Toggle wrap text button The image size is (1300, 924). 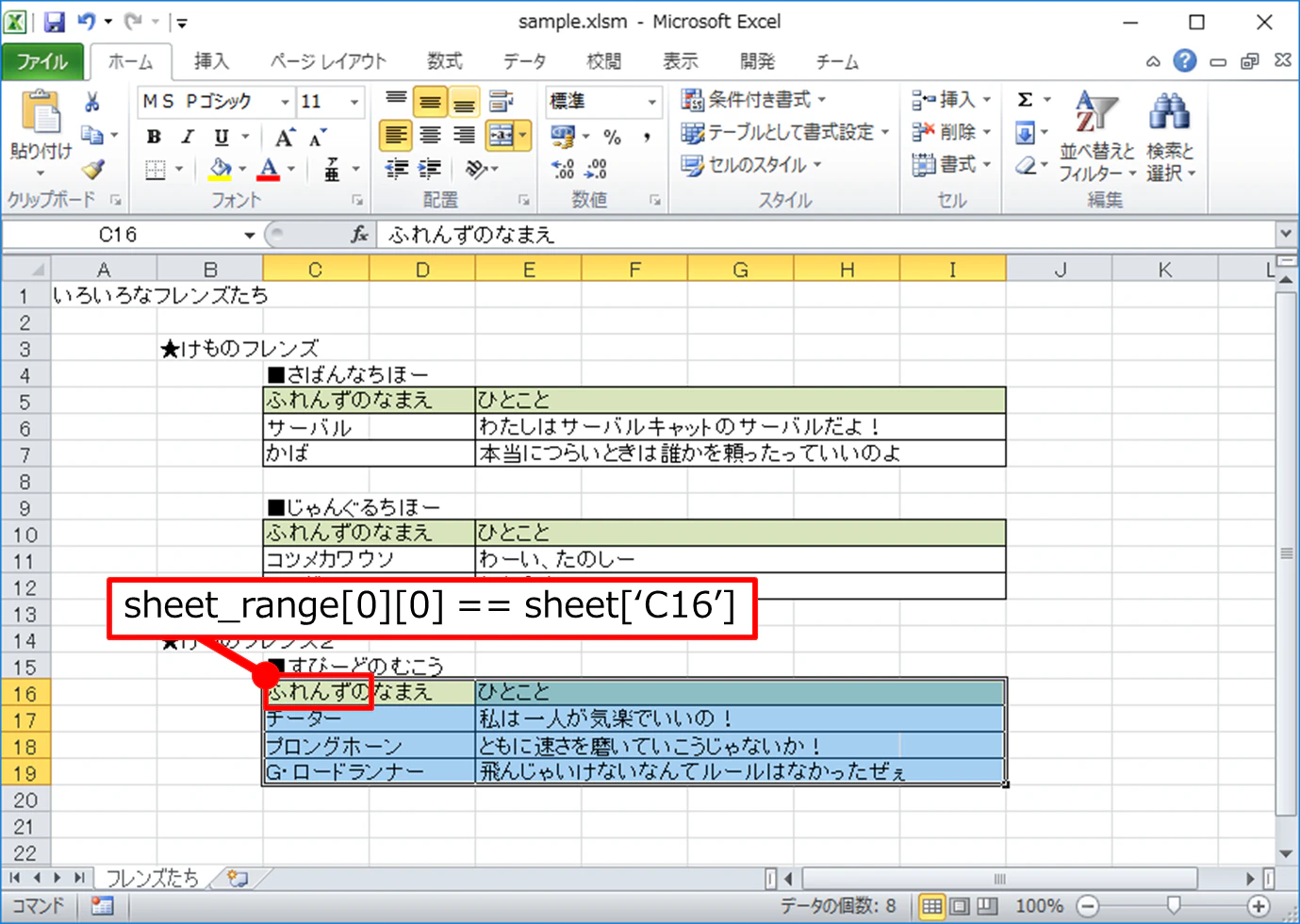[x=501, y=101]
